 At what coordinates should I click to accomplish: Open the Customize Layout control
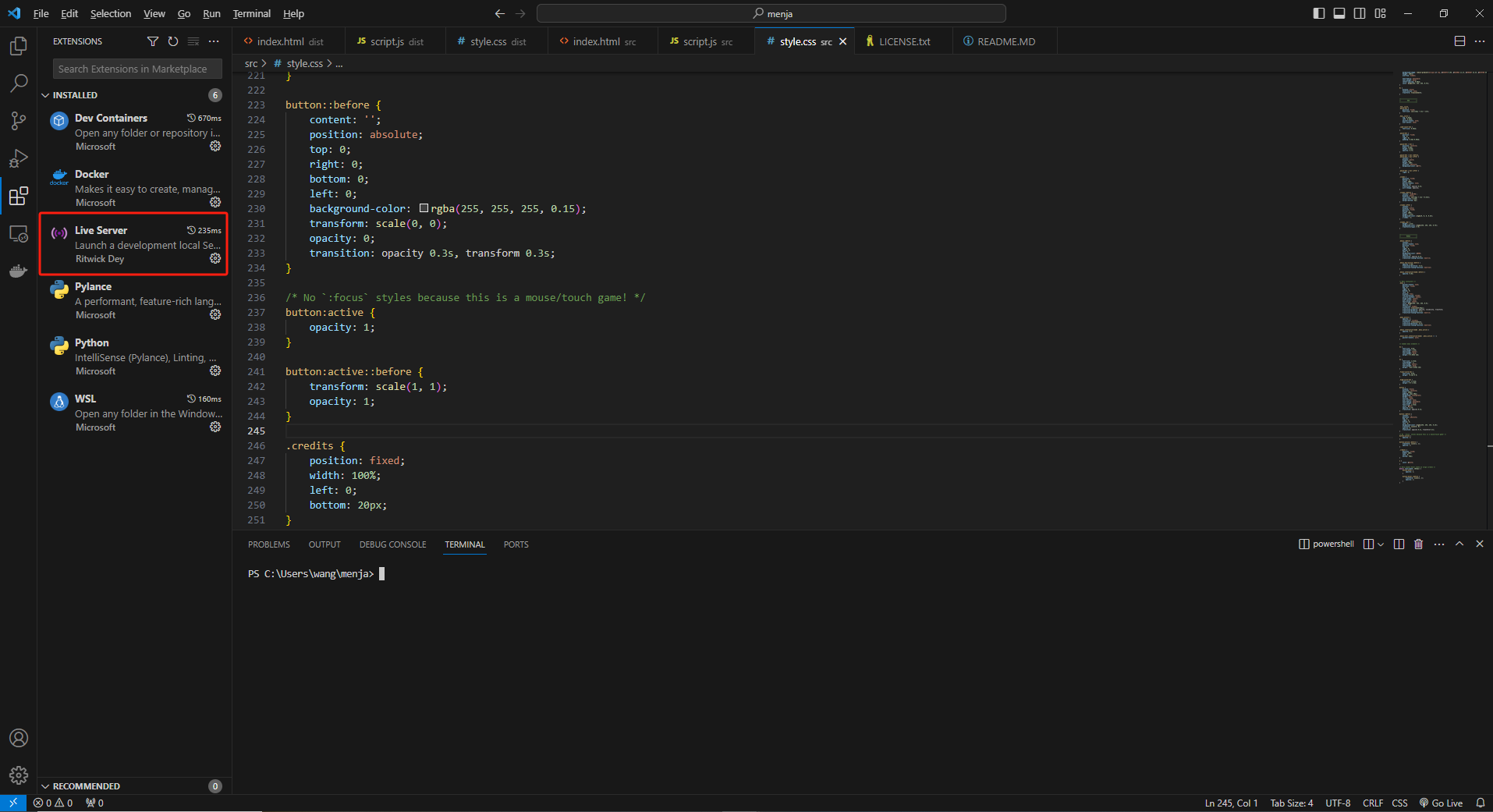[x=1381, y=13]
